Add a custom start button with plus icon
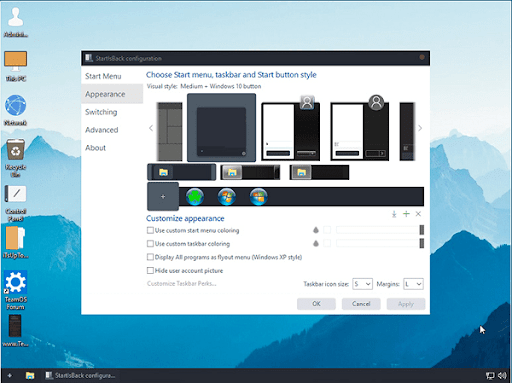 tap(406, 214)
